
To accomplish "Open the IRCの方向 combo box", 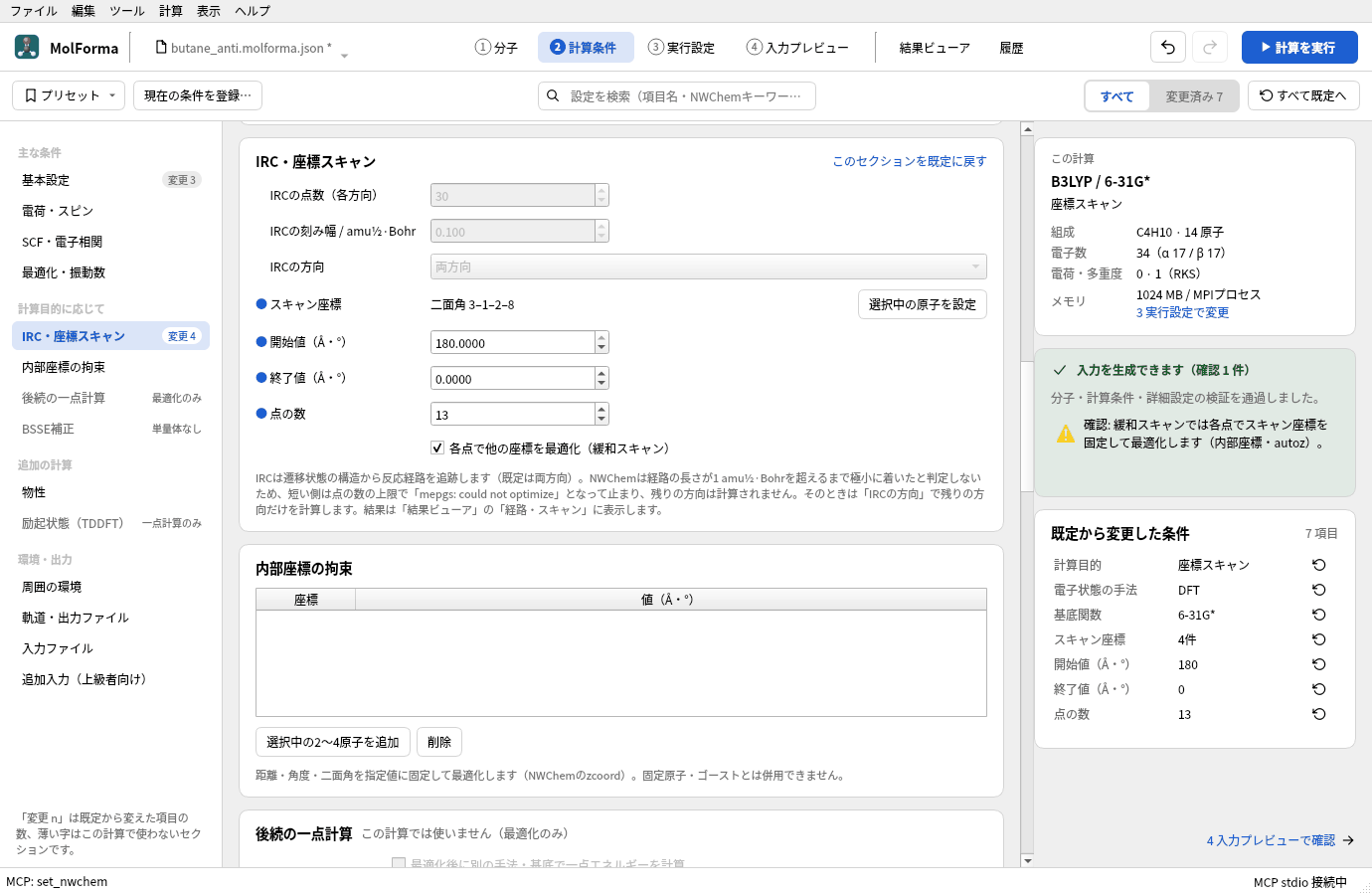I will 709,267.
